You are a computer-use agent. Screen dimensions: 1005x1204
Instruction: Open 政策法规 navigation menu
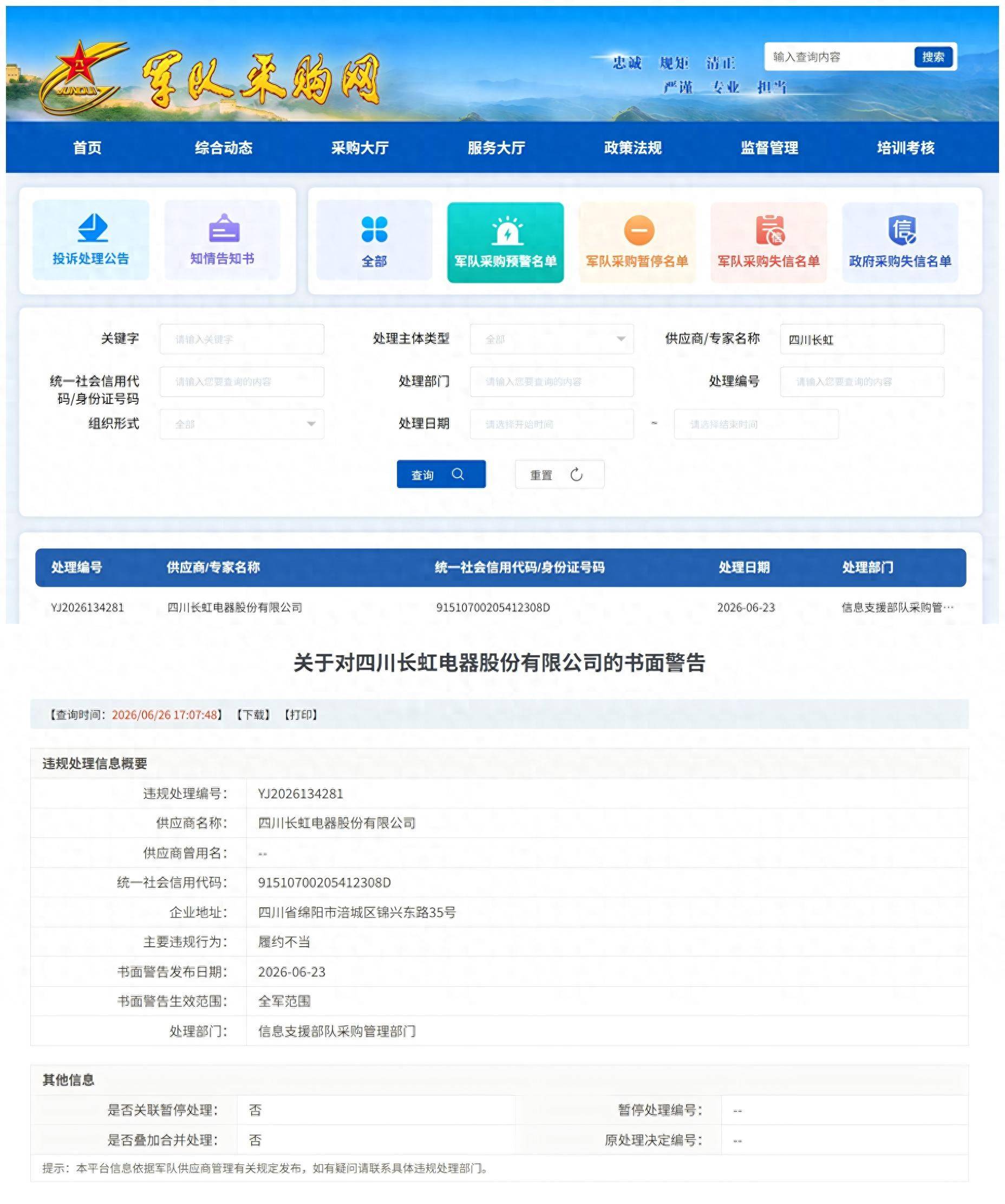(x=633, y=148)
